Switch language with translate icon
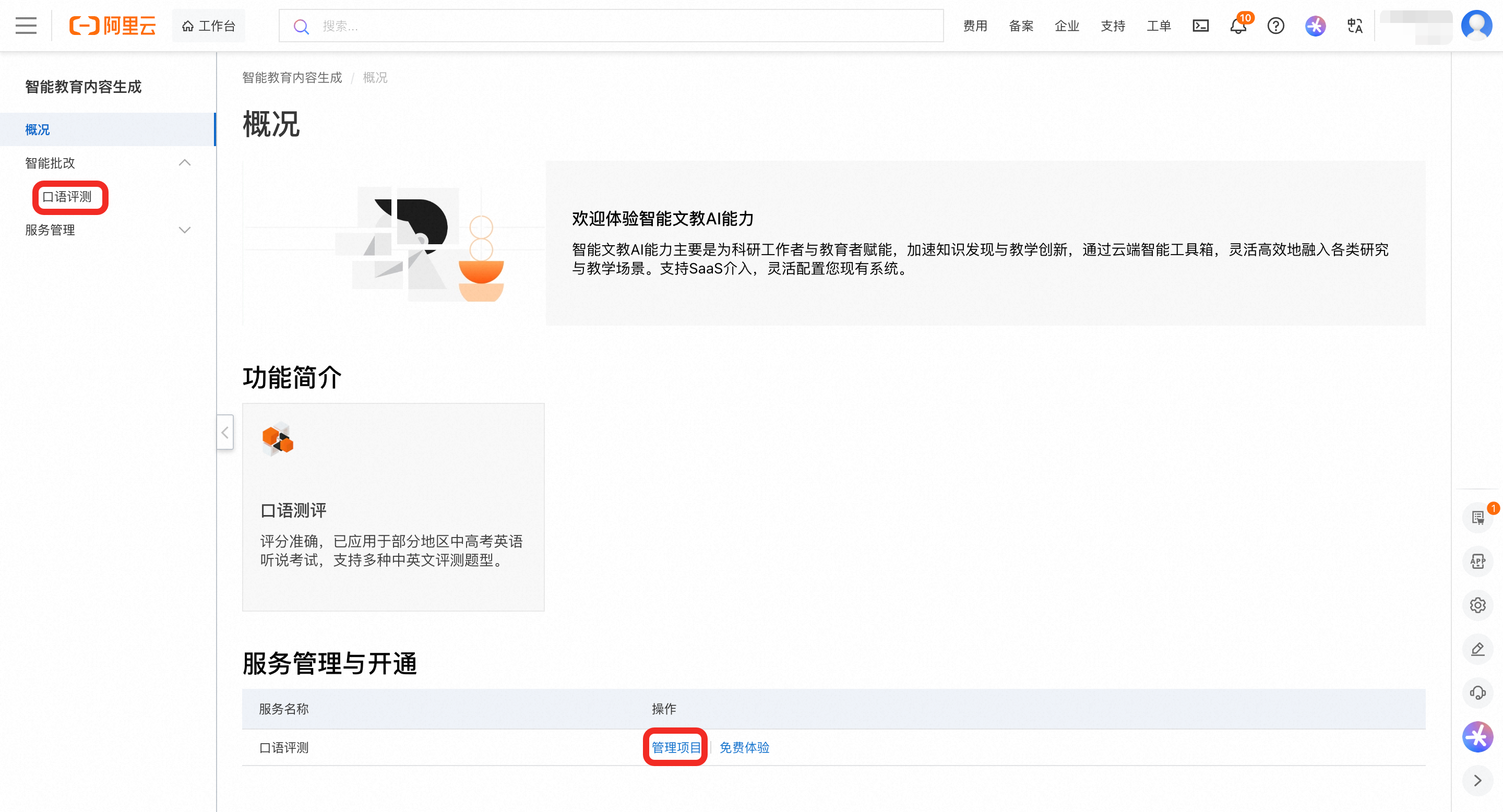1503x812 pixels. point(1354,26)
